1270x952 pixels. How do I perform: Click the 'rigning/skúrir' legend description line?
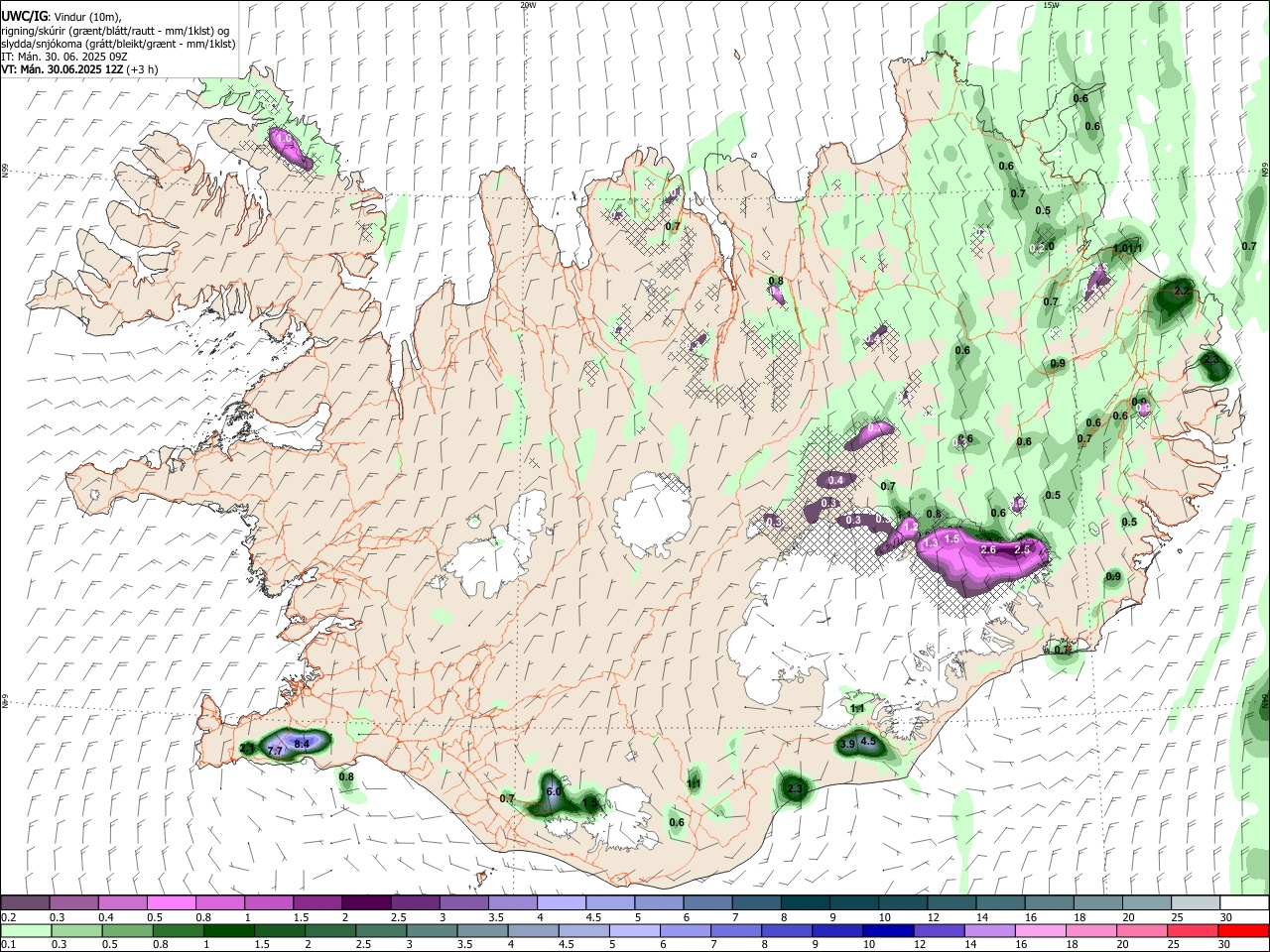tap(115, 31)
